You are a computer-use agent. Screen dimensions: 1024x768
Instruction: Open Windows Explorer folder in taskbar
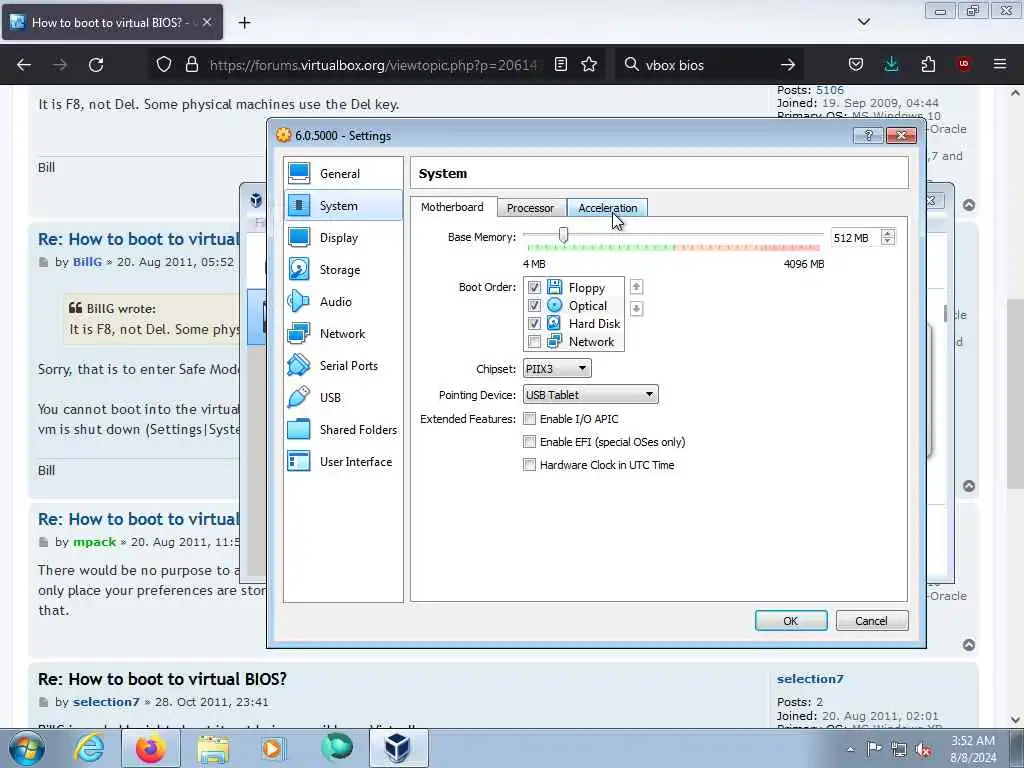coord(213,748)
